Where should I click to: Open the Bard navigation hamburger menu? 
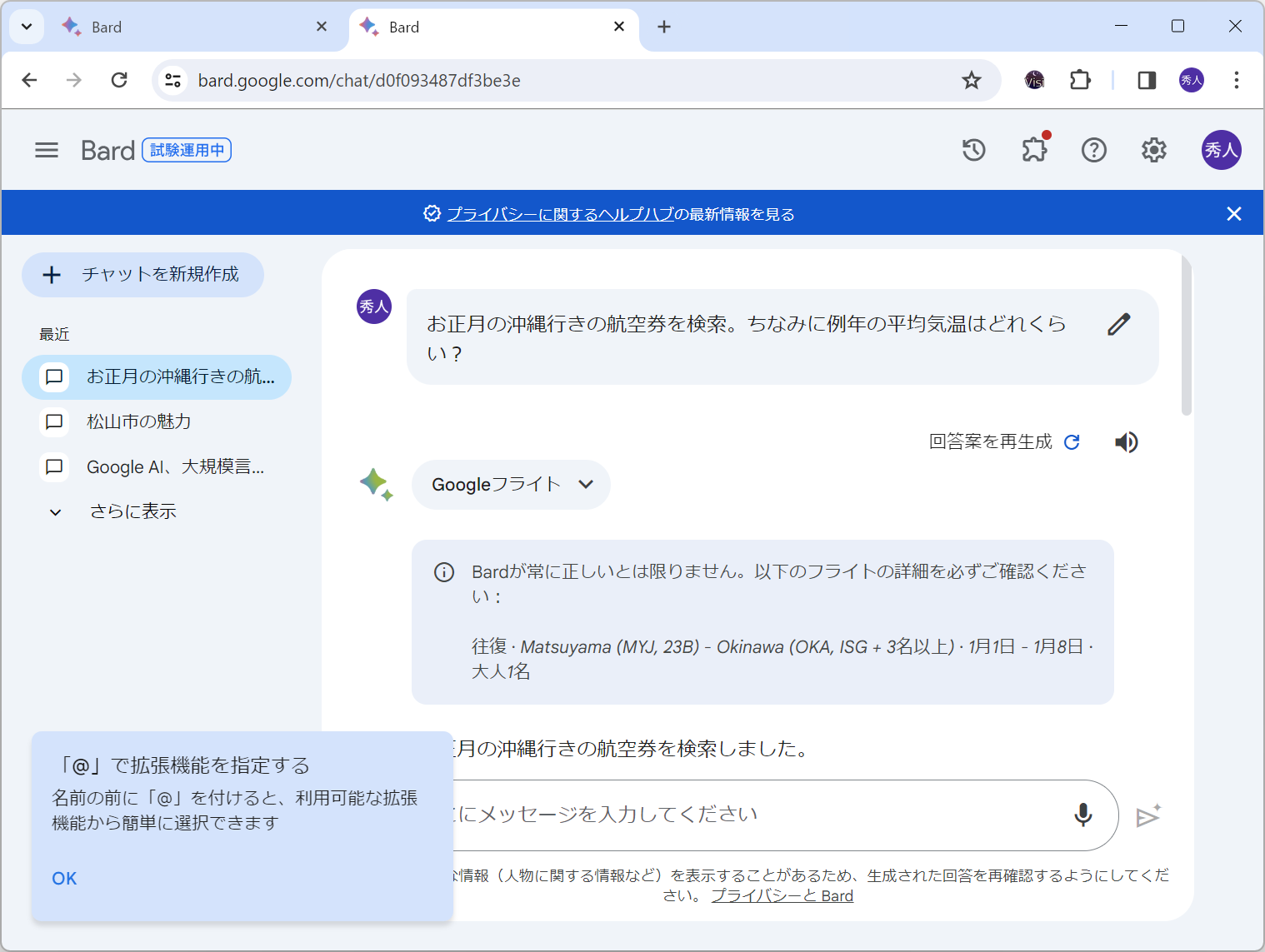[x=47, y=150]
